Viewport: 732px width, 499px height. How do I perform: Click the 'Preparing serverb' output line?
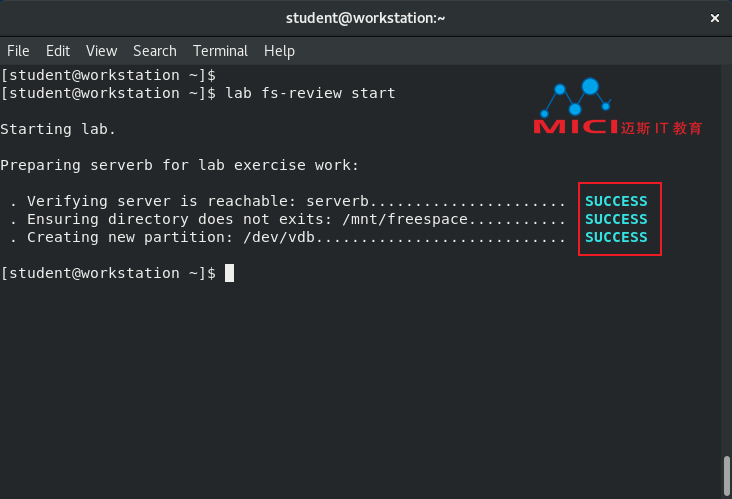179,165
